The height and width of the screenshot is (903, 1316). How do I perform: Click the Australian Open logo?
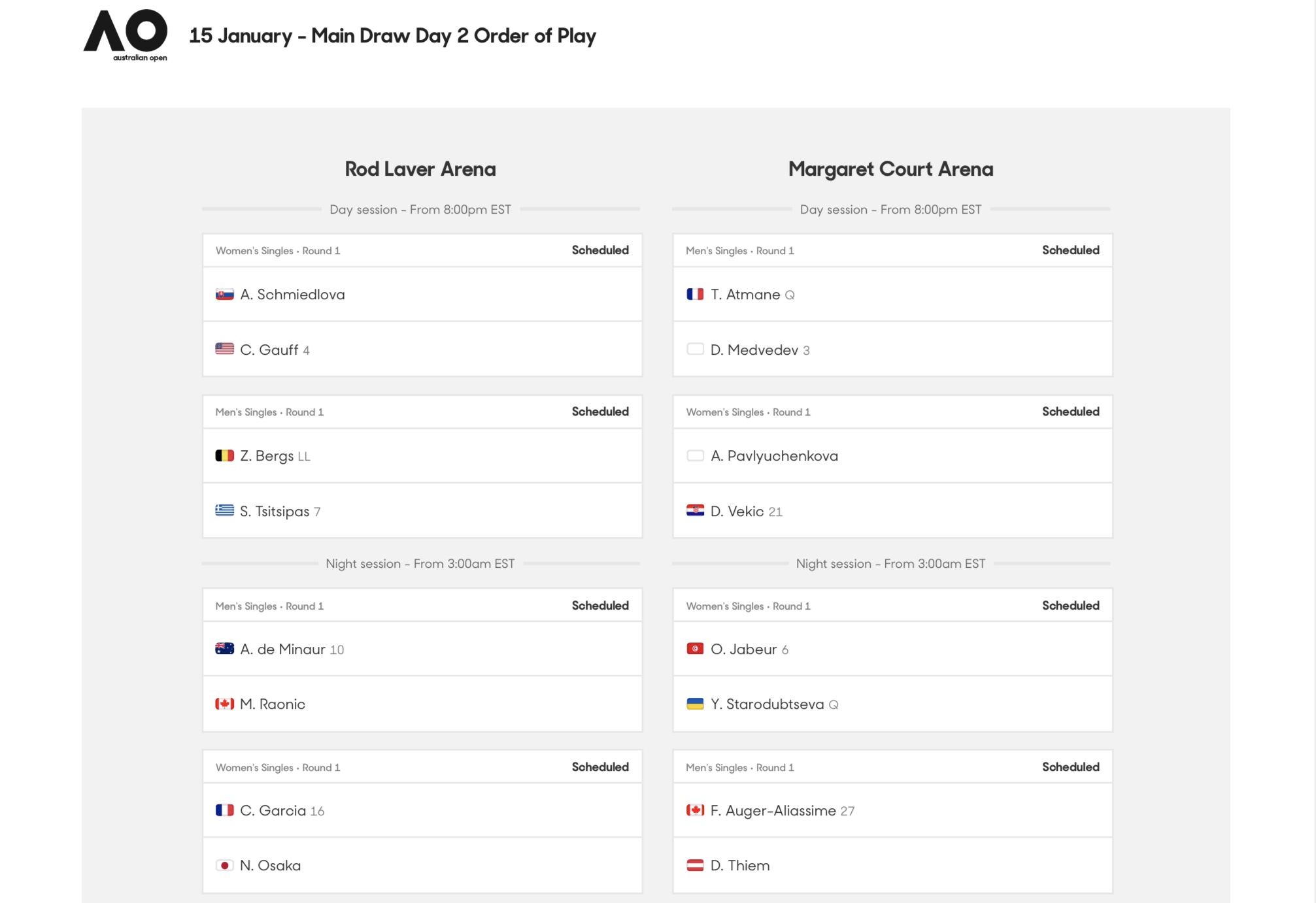tap(126, 35)
